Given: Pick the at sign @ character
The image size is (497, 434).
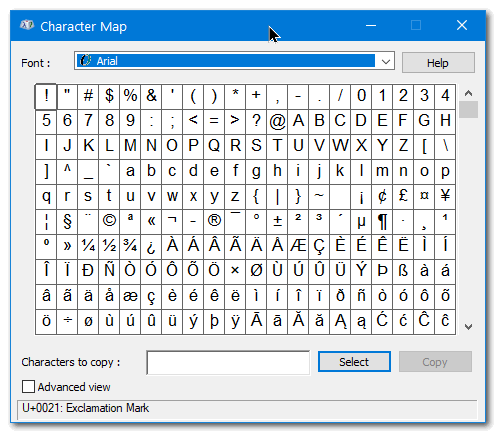Looking at the screenshot, I should [277, 121].
